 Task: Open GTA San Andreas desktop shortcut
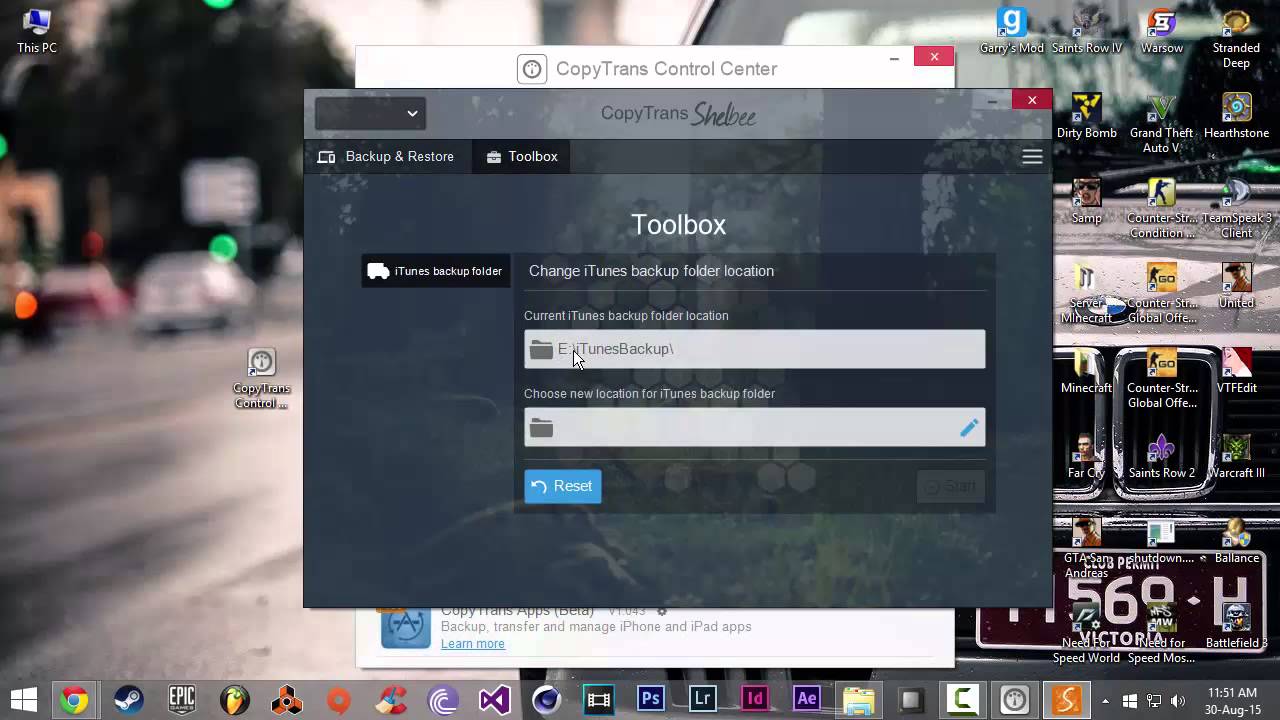[x=1087, y=548]
